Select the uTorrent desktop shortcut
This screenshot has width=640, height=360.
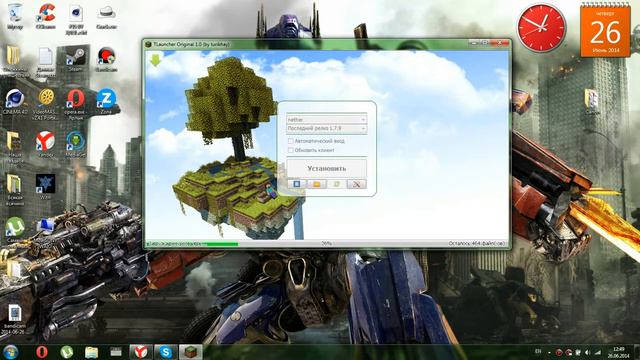pyautogui.click(x=15, y=231)
